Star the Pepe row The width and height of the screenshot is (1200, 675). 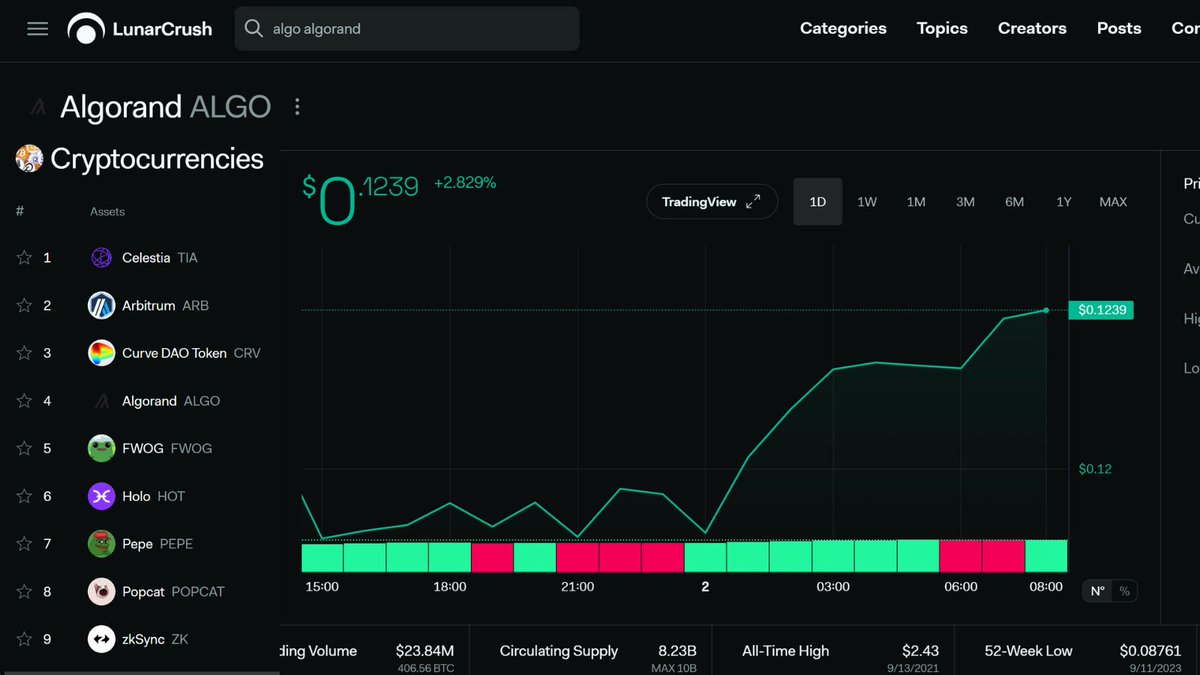[24, 544]
